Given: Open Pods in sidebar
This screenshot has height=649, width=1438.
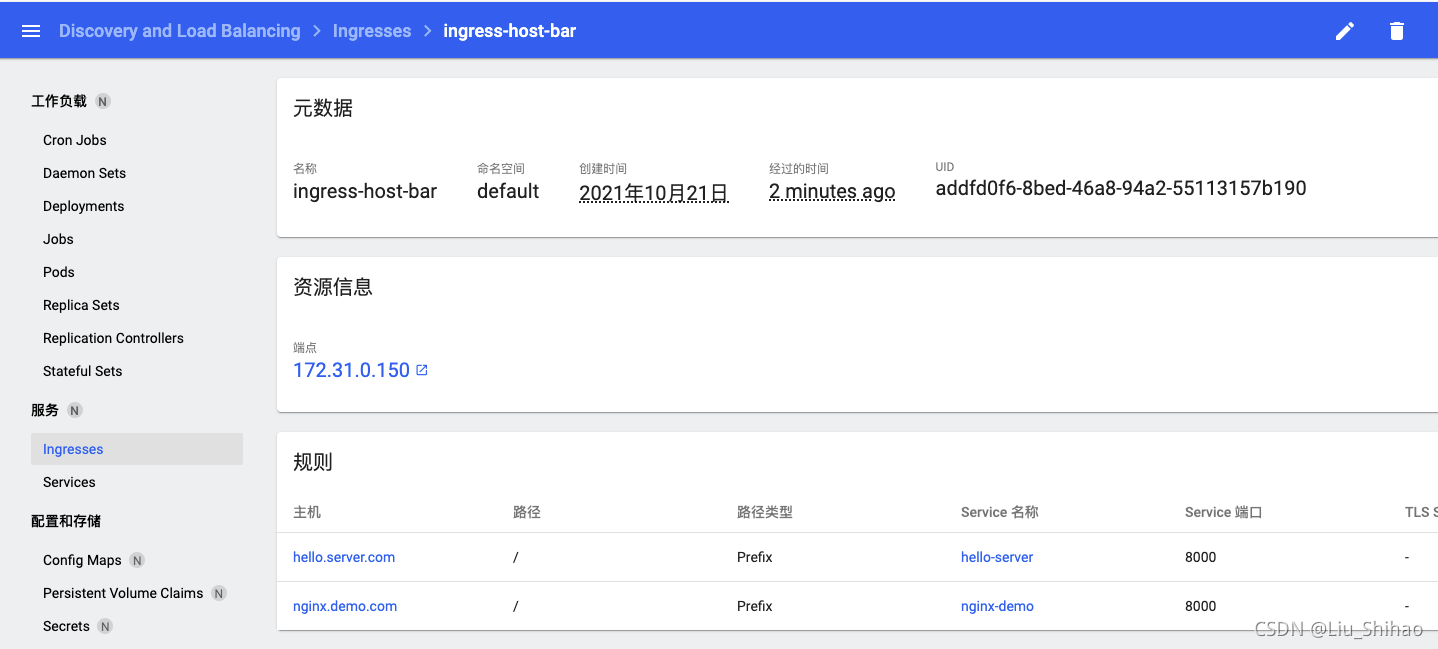Looking at the screenshot, I should tap(59, 272).
